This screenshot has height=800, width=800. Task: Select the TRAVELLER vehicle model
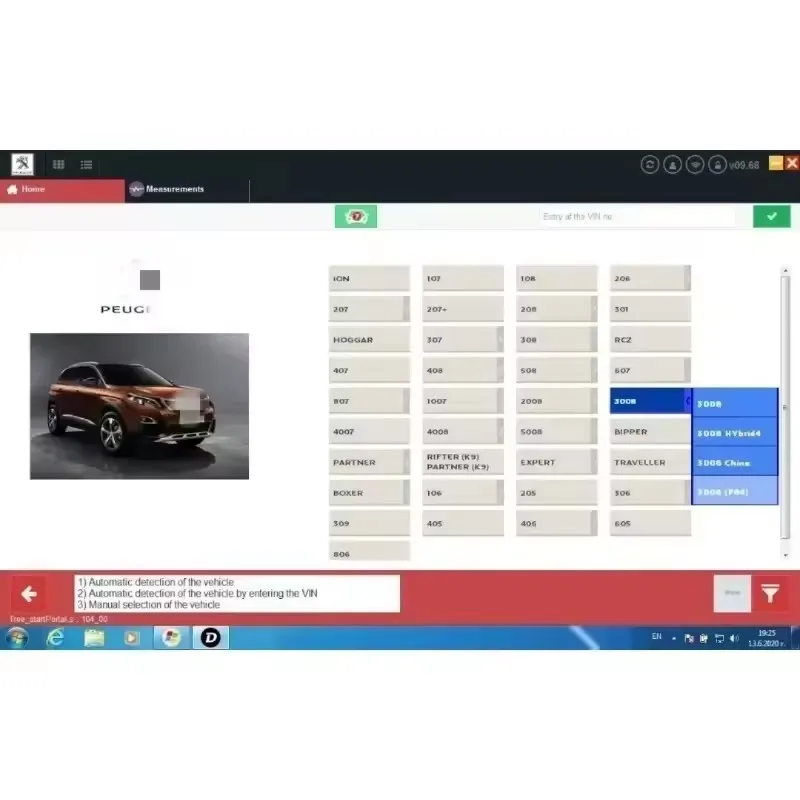648,461
